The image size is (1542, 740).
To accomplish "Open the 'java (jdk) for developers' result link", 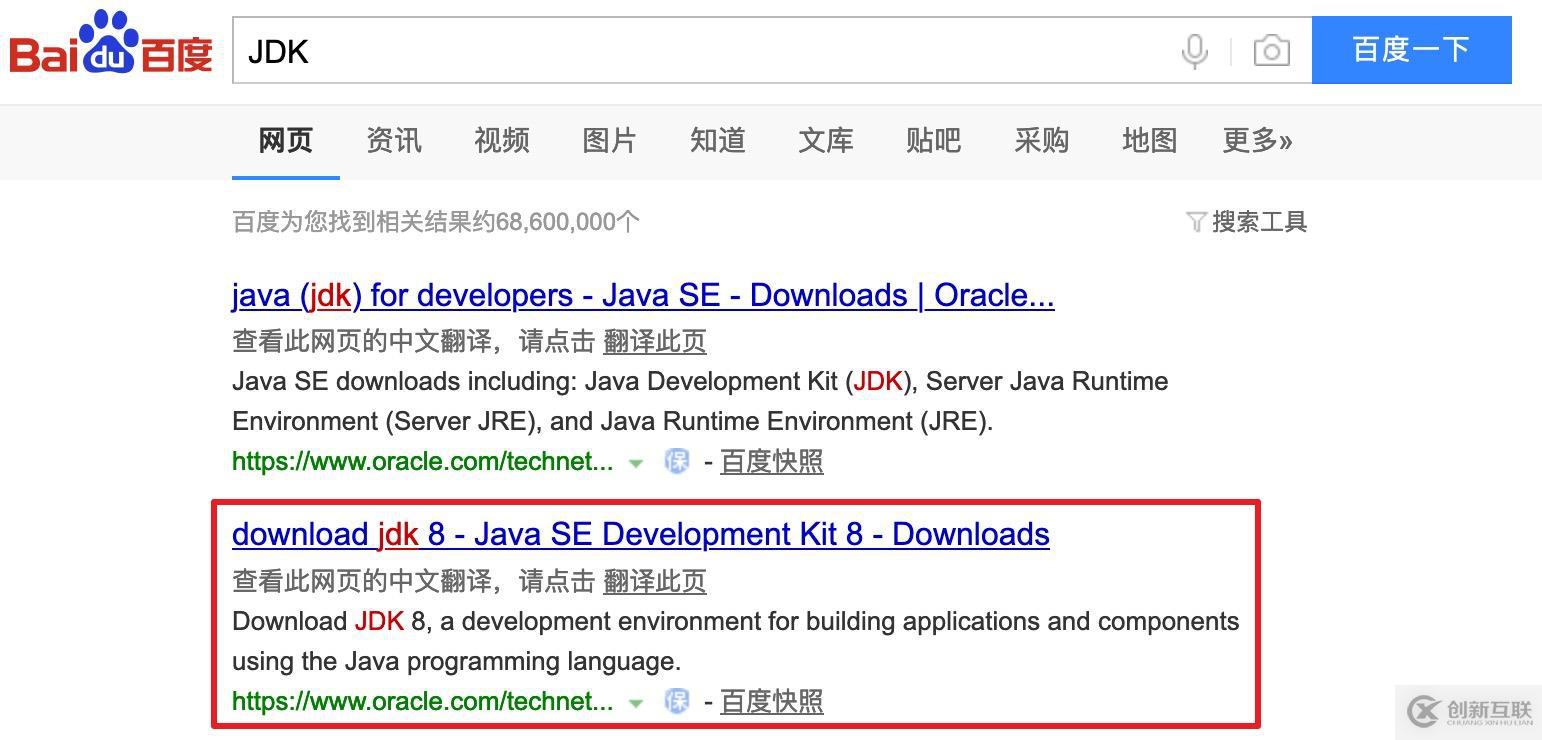I will [x=643, y=295].
